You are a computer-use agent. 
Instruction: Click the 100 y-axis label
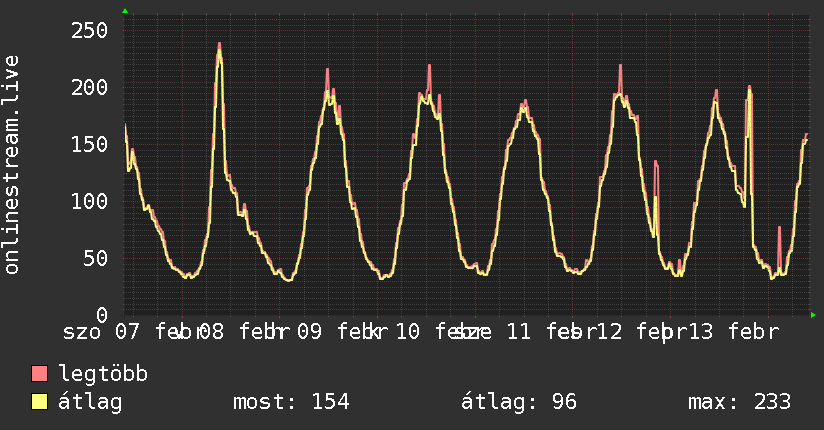[88, 201]
